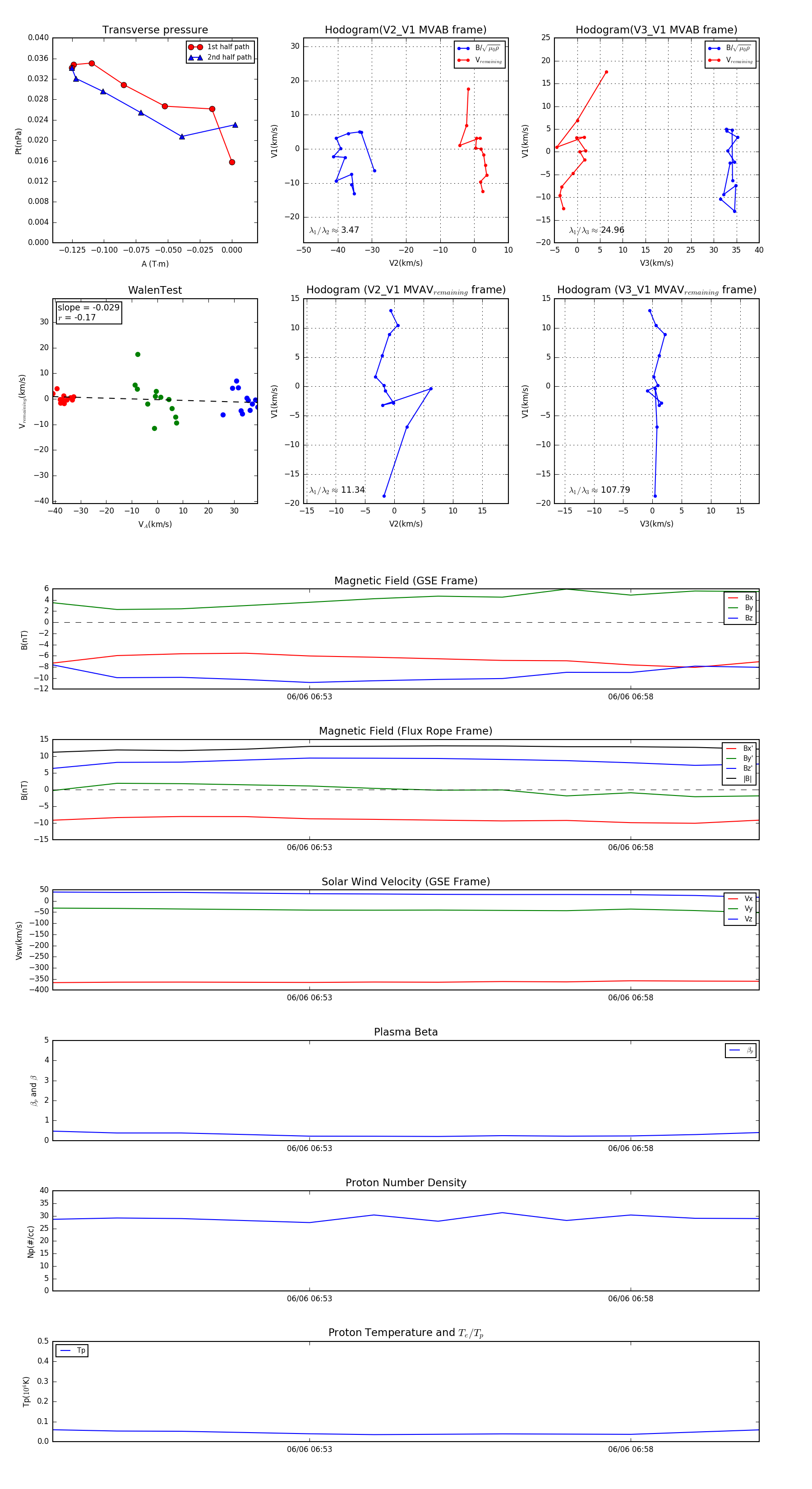812x1489 pixels.
Task: Click the "Magnetic Field (Flux Rope Frame)" title
Action: click(x=406, y=731)
